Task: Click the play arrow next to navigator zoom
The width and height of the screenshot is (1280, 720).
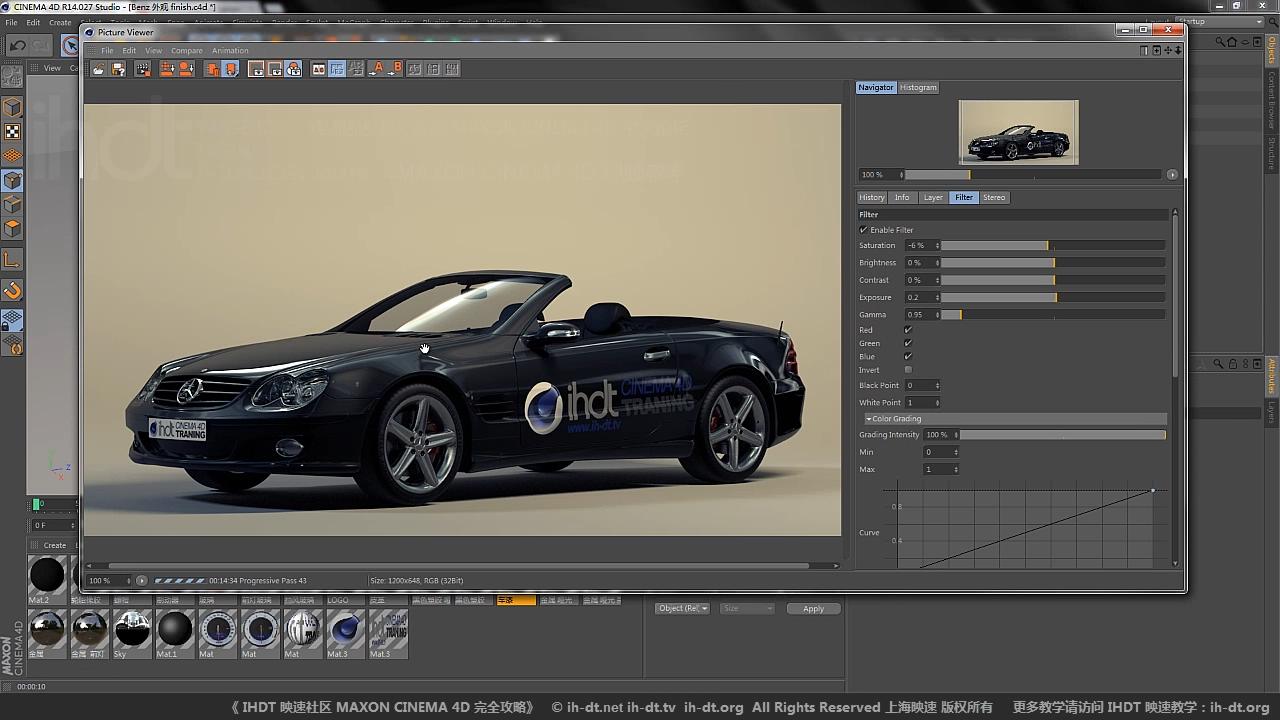Action: click(1172, 174)
